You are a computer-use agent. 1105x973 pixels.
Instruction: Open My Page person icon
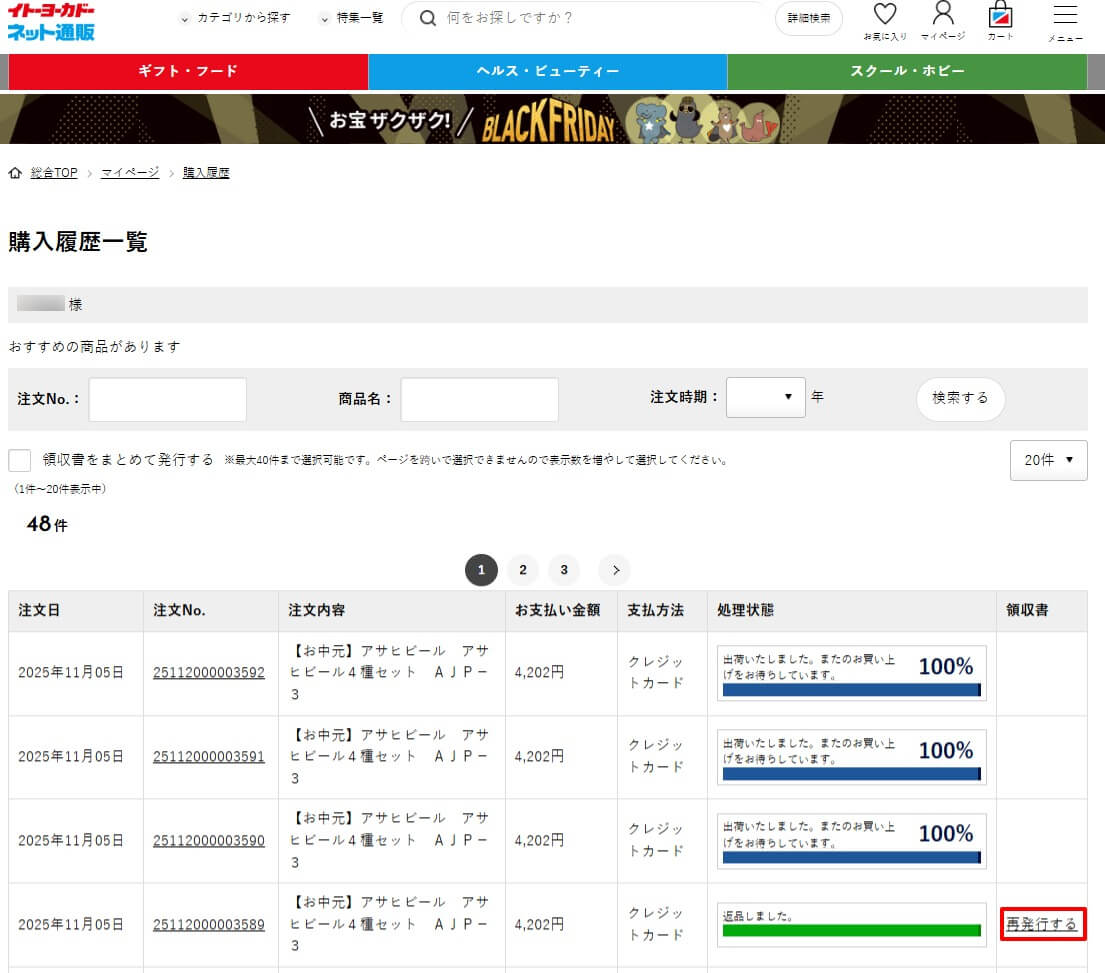(x=942, y=16)
